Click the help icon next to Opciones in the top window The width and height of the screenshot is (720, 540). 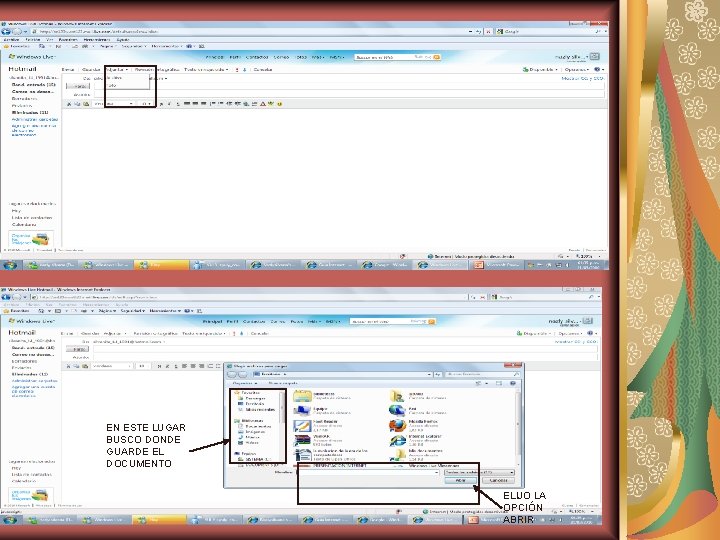click(x=597, y=70)
